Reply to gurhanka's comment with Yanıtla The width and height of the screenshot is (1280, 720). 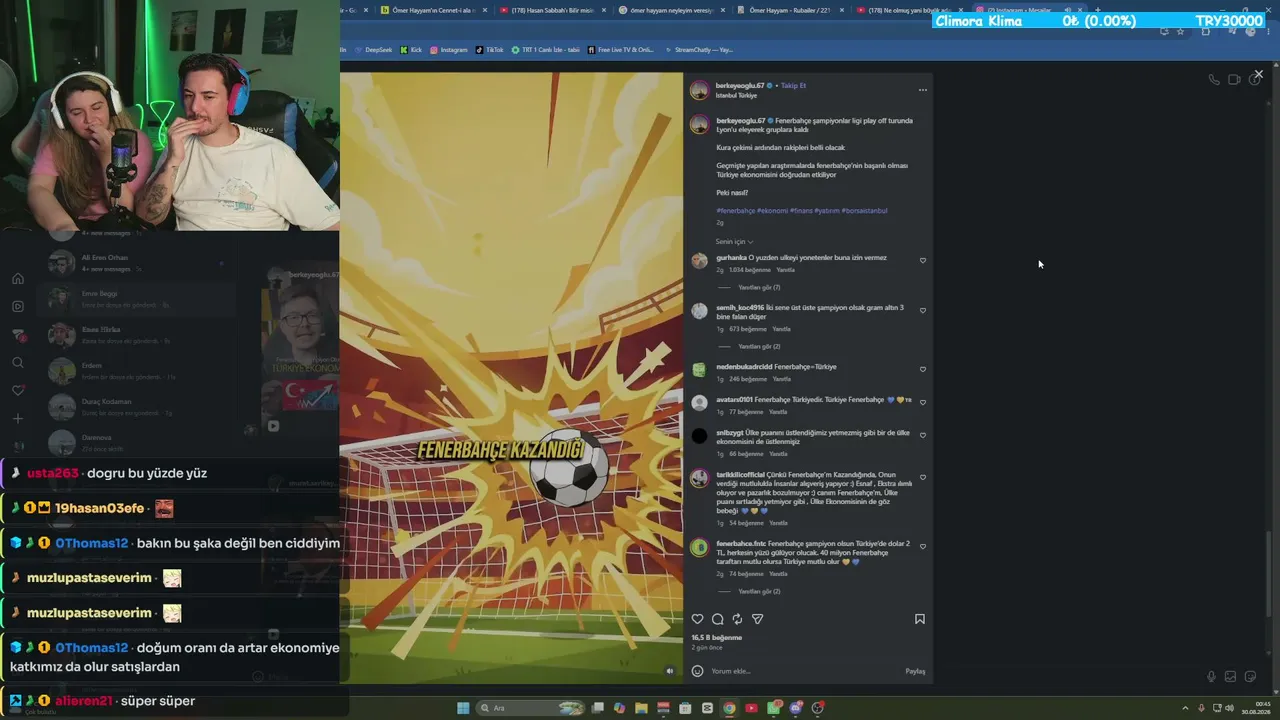[786, 270]
